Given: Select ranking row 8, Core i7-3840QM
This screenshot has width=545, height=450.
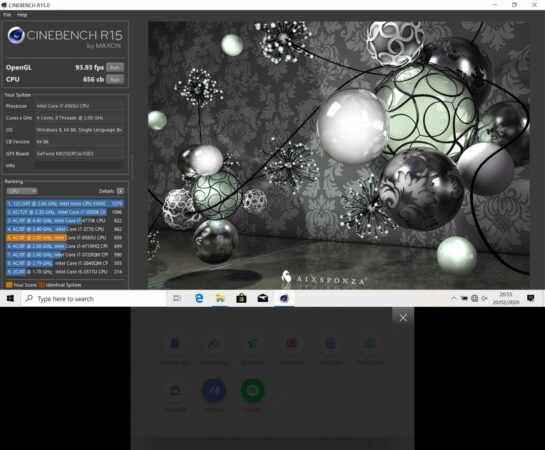Looking at the screenshot, I should click(x=65, y=263).
